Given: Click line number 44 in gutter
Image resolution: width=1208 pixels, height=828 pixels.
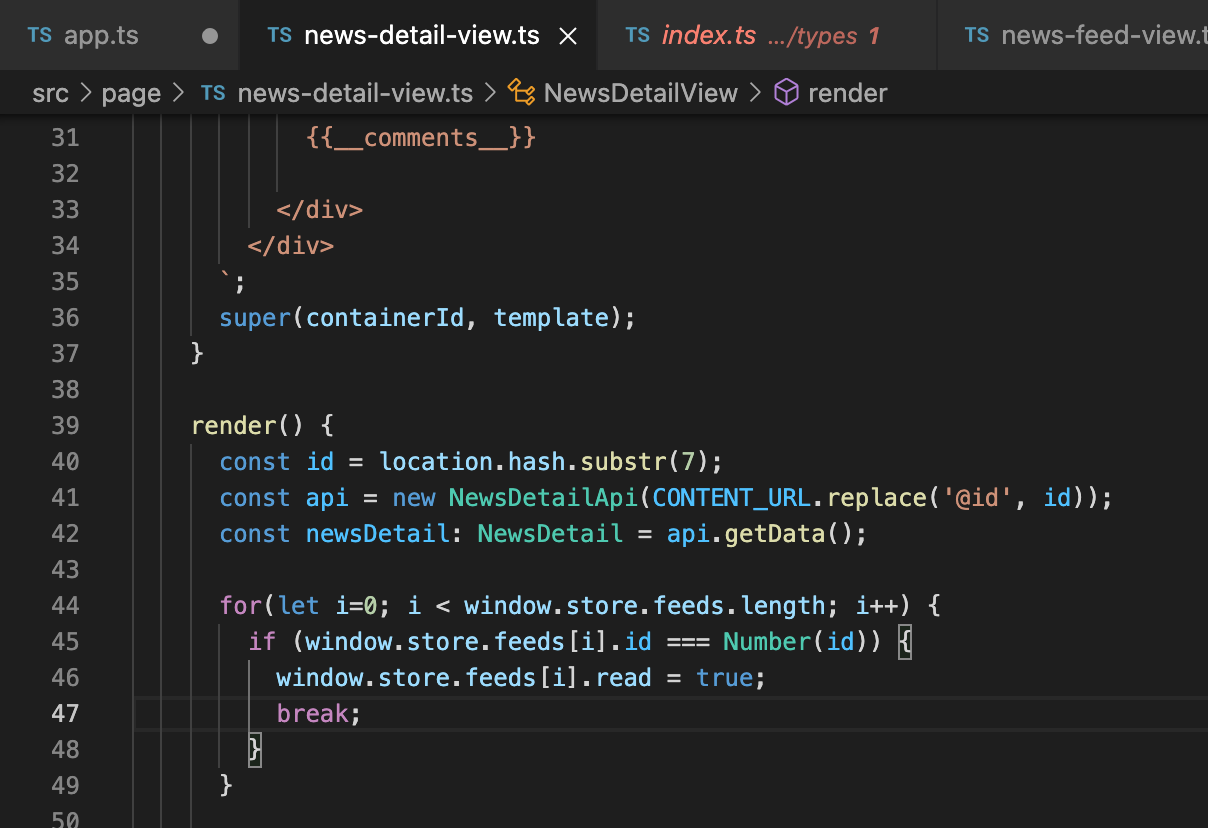Looking at the screenshot, I should point(65,605).
